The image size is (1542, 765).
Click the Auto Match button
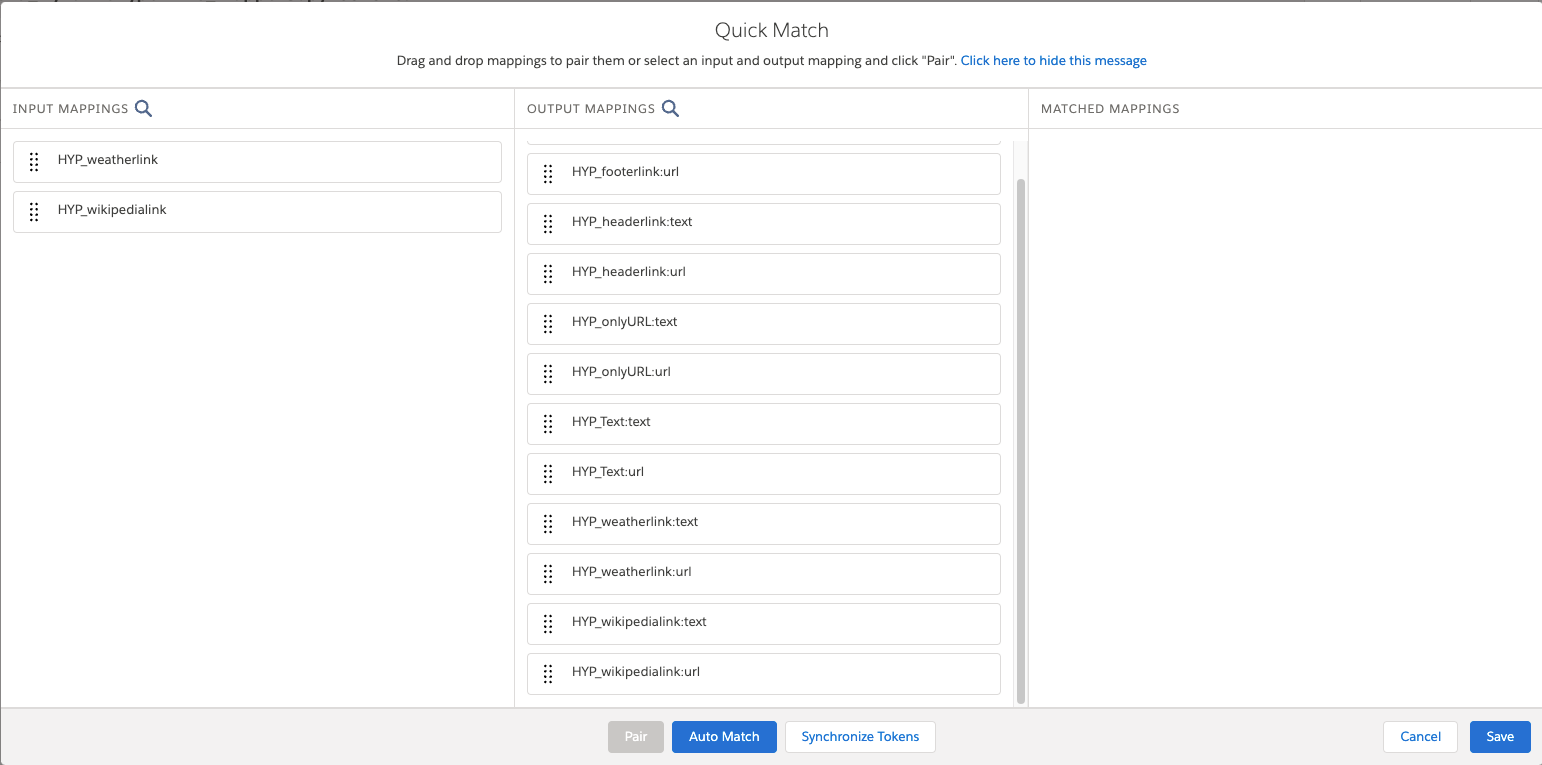(724, 736)
